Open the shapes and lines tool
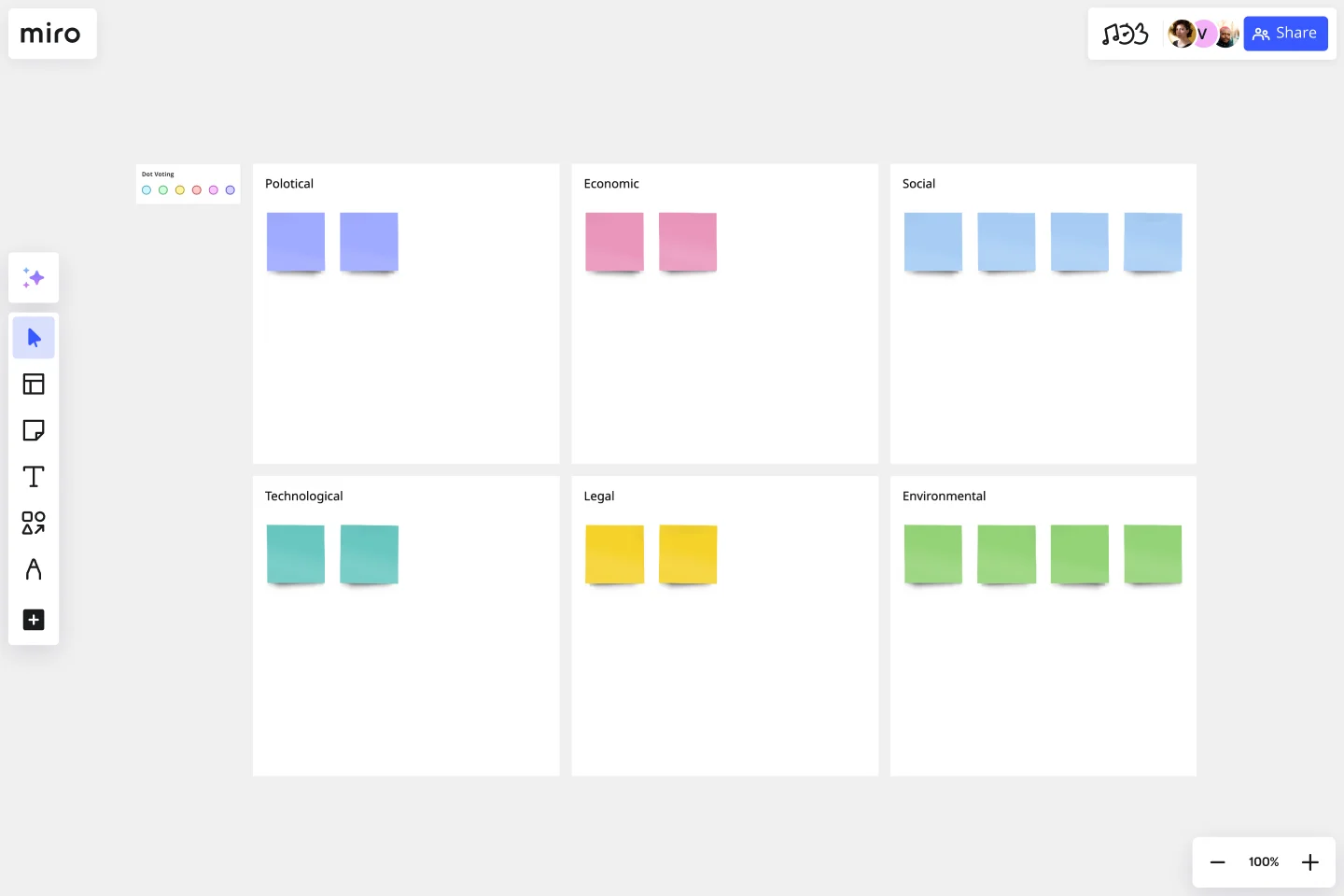Viewport: 1344px width, 896px height. [x=34, y=523]
